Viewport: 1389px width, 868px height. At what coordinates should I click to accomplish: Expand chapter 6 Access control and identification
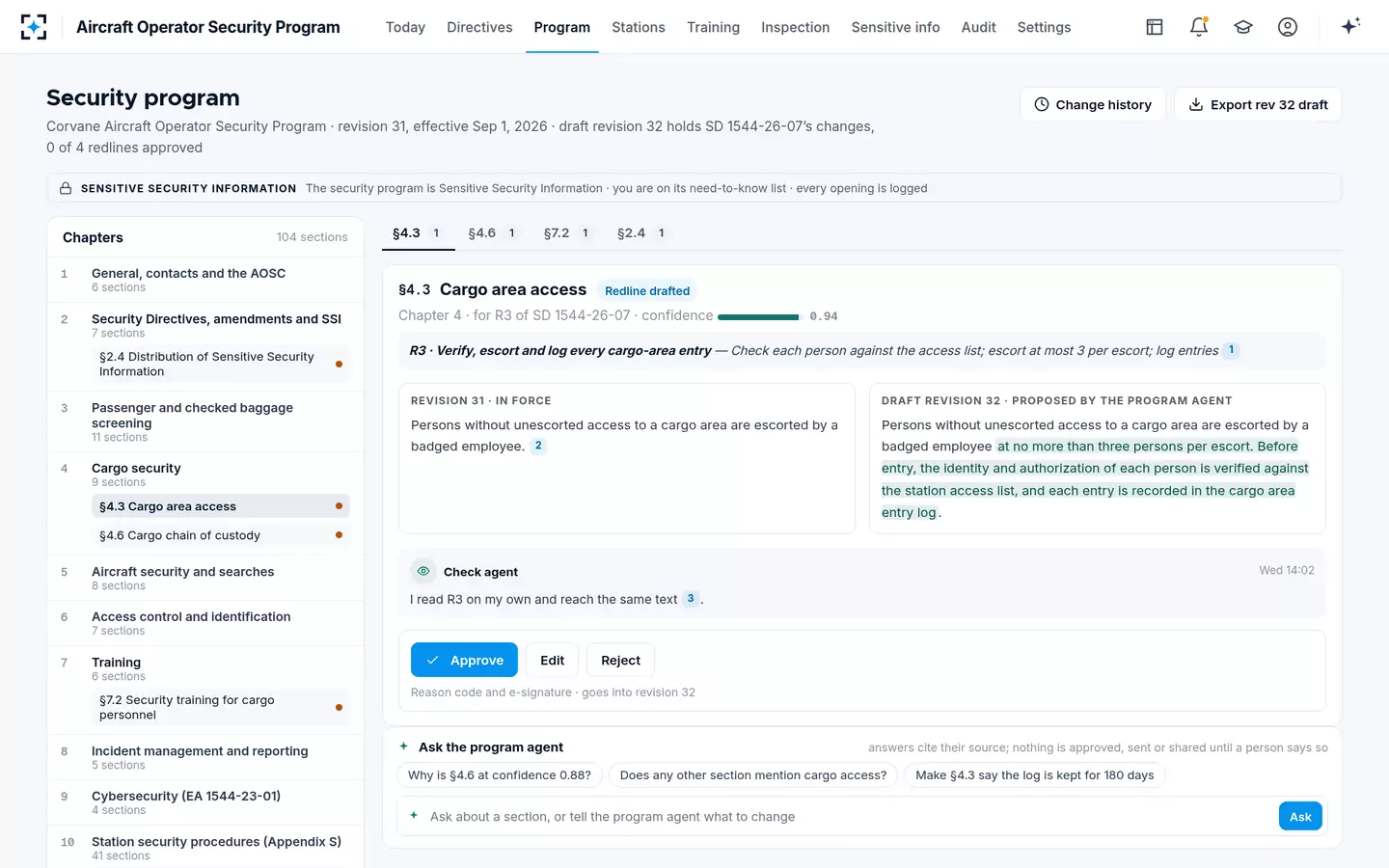pyautogui.click(x=205, y=623)
